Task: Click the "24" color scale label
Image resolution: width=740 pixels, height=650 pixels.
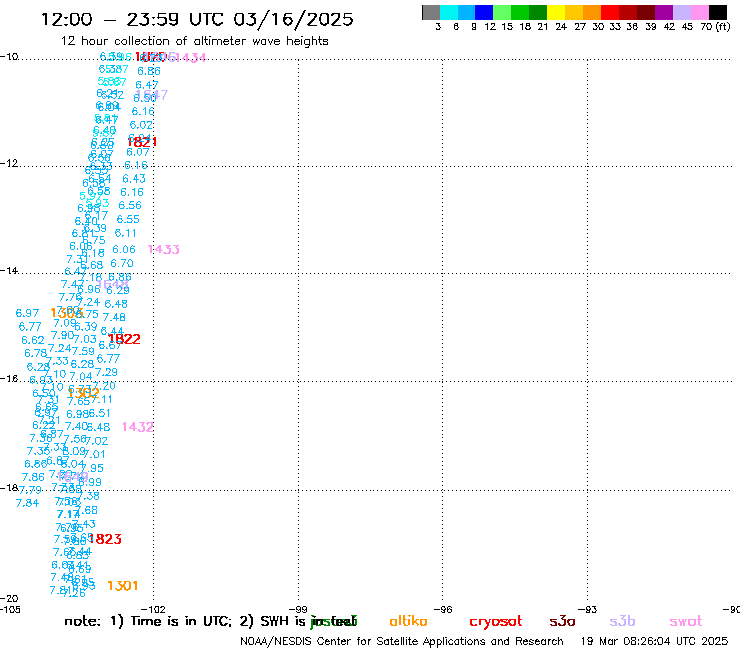Action: click(x=561, y=27)
